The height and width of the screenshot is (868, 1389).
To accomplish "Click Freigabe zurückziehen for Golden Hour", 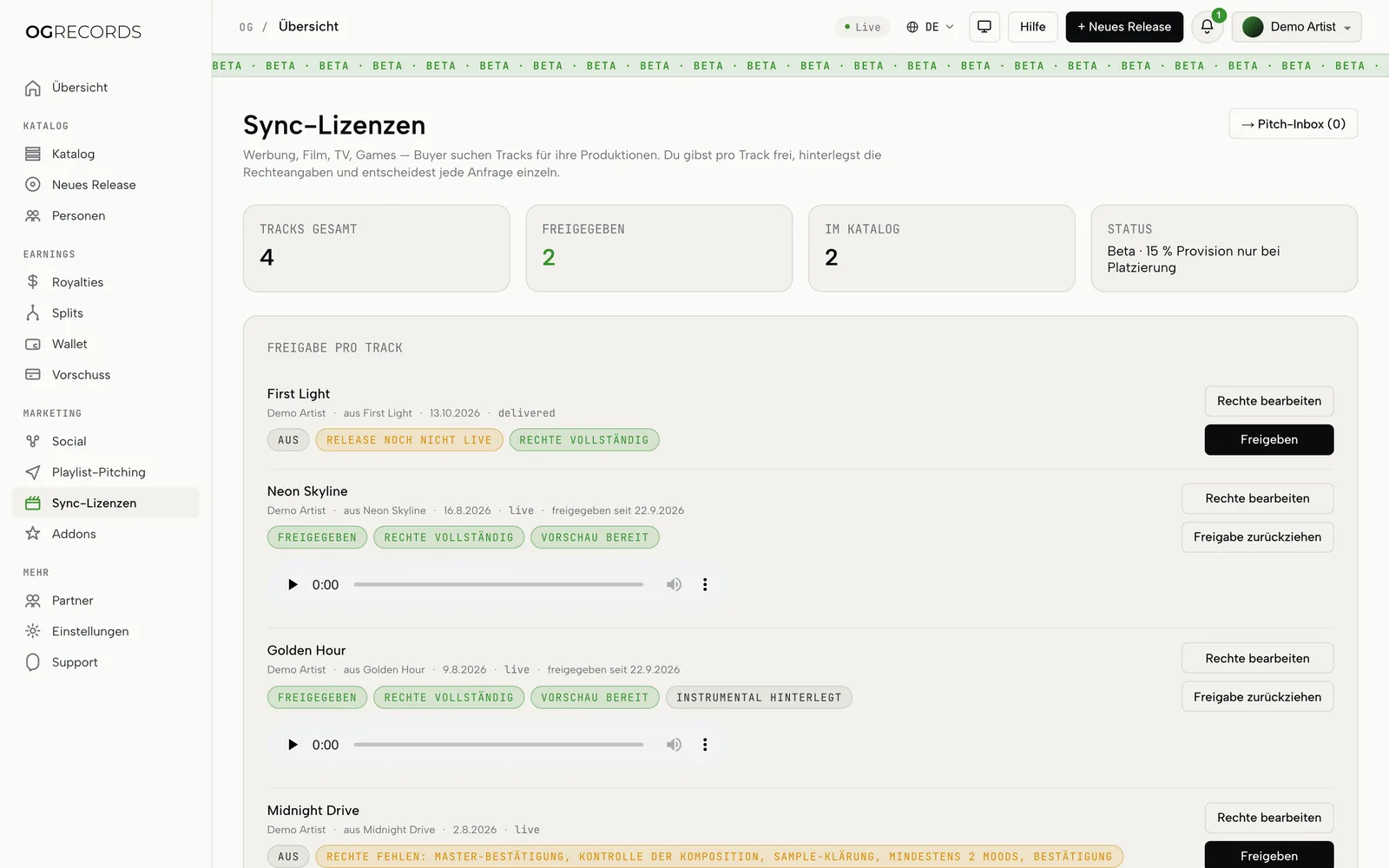I will pyautogui.click(x=1257, y=697).
